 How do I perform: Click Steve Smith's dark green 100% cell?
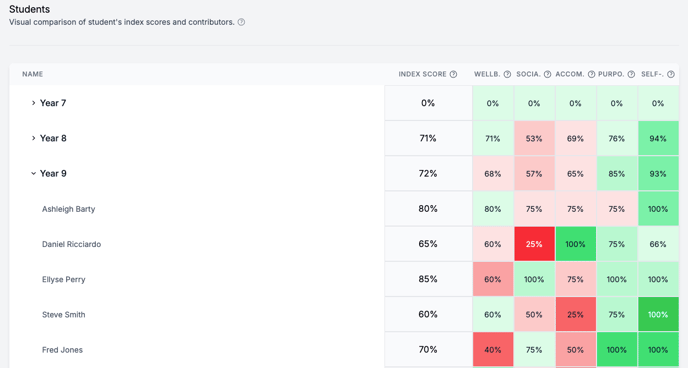pos(658,314)
